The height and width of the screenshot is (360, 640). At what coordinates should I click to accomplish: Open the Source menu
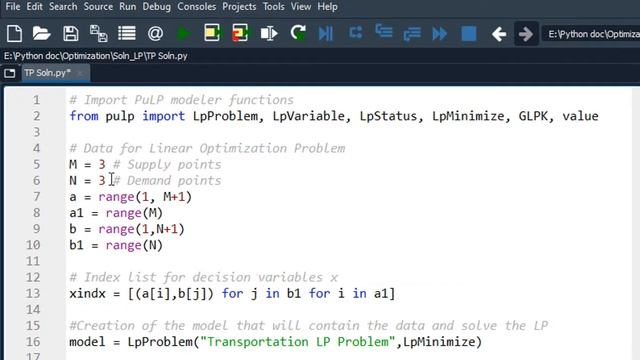pos(98,7)
